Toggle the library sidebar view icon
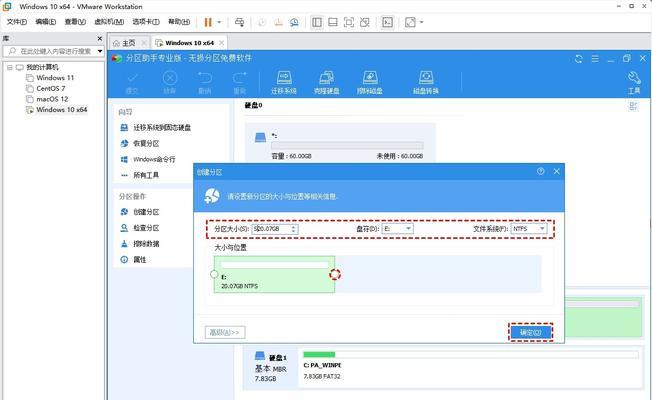 pyautogui.click(x=317, y=22)
